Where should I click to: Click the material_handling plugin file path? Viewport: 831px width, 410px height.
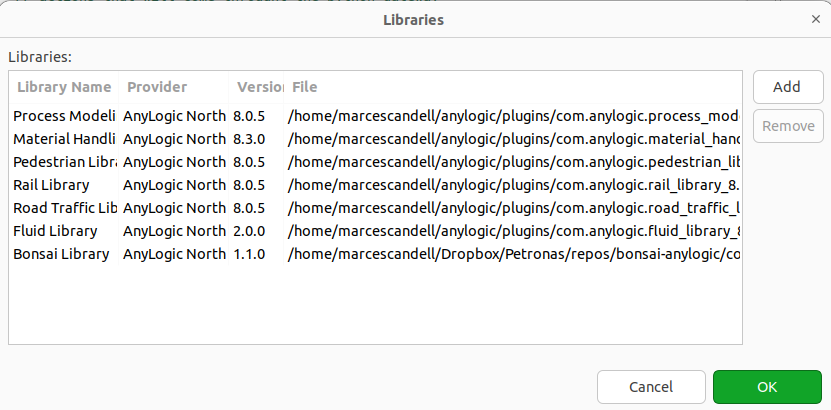pyautogui.click(x=514, y=139)
